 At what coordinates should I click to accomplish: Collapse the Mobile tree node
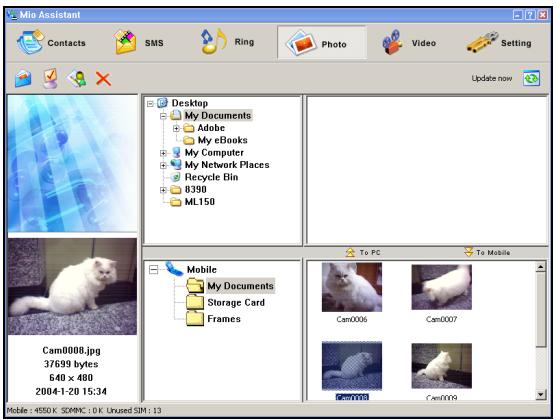click(x=153, y=270)
